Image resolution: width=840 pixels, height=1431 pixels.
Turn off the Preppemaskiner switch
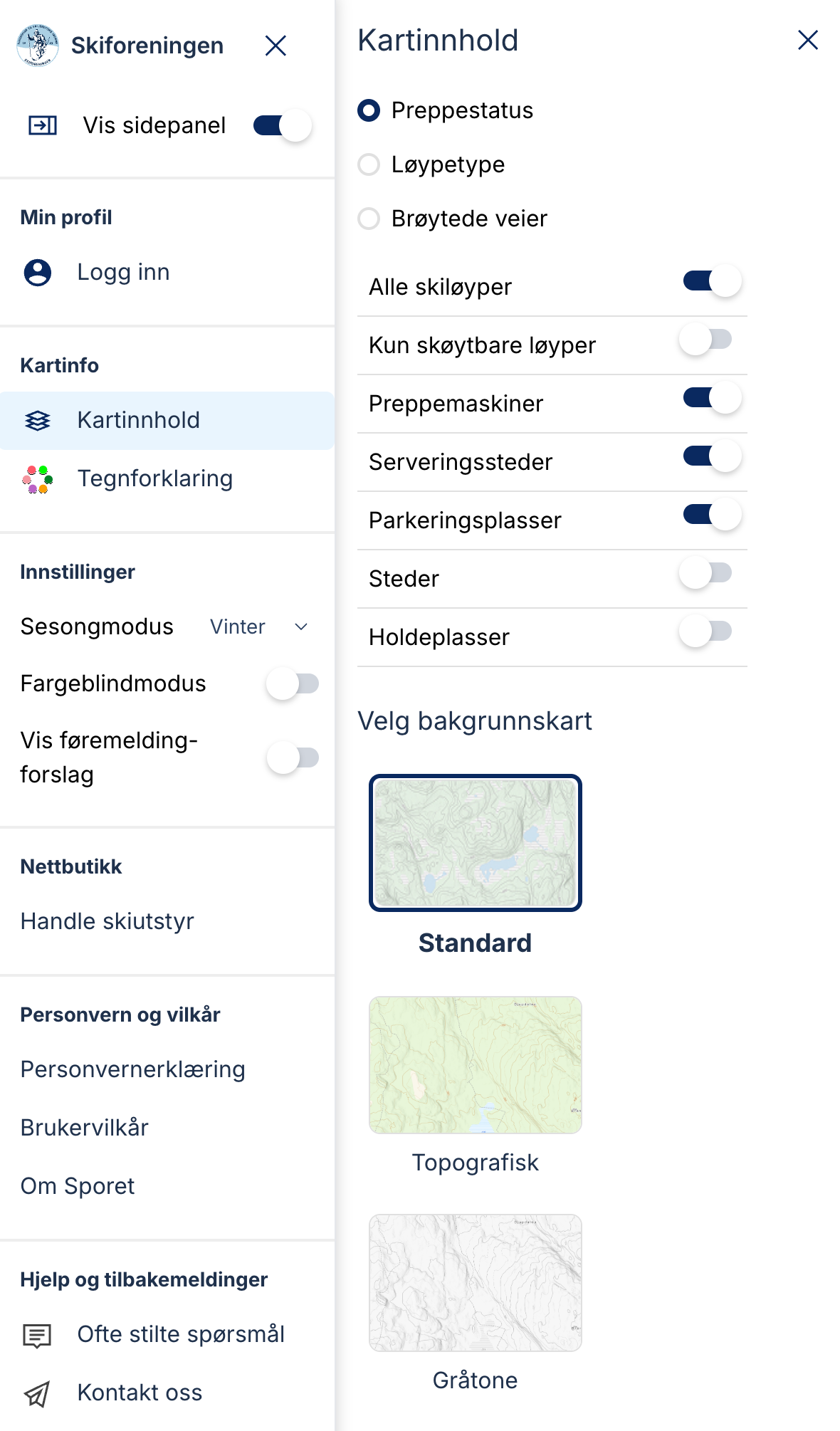713,398
